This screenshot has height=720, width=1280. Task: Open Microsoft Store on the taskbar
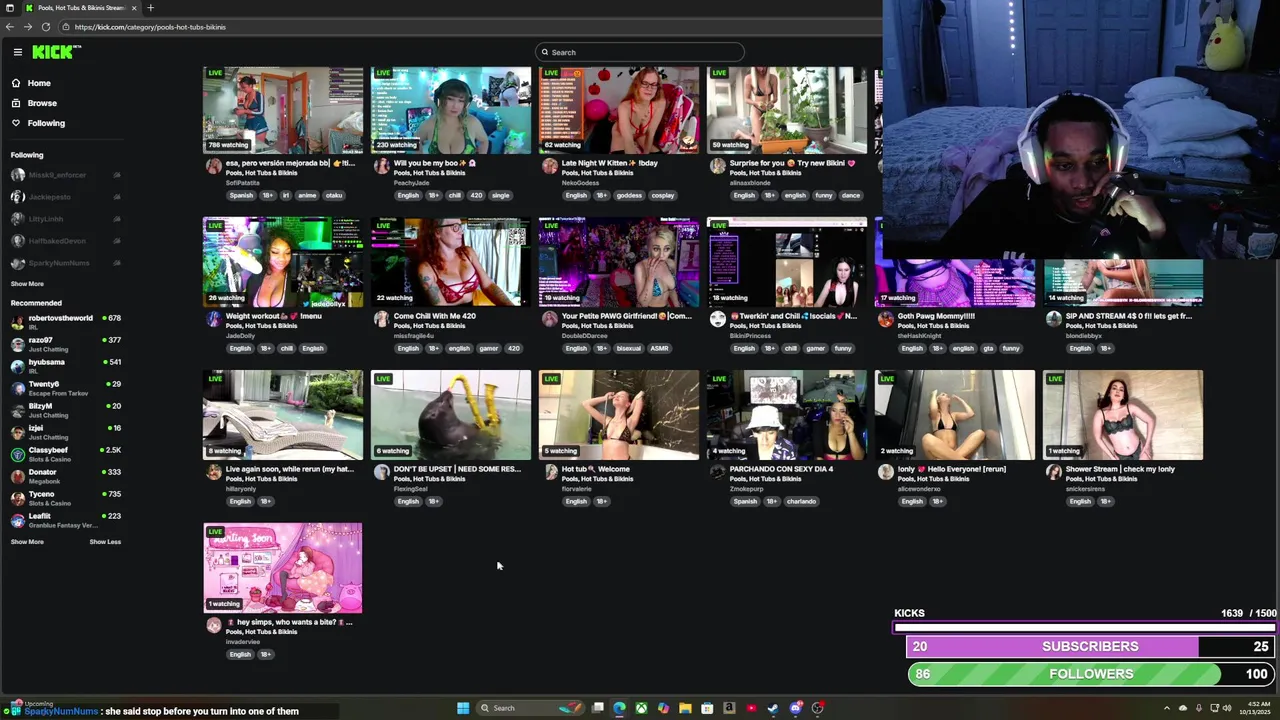707,708
